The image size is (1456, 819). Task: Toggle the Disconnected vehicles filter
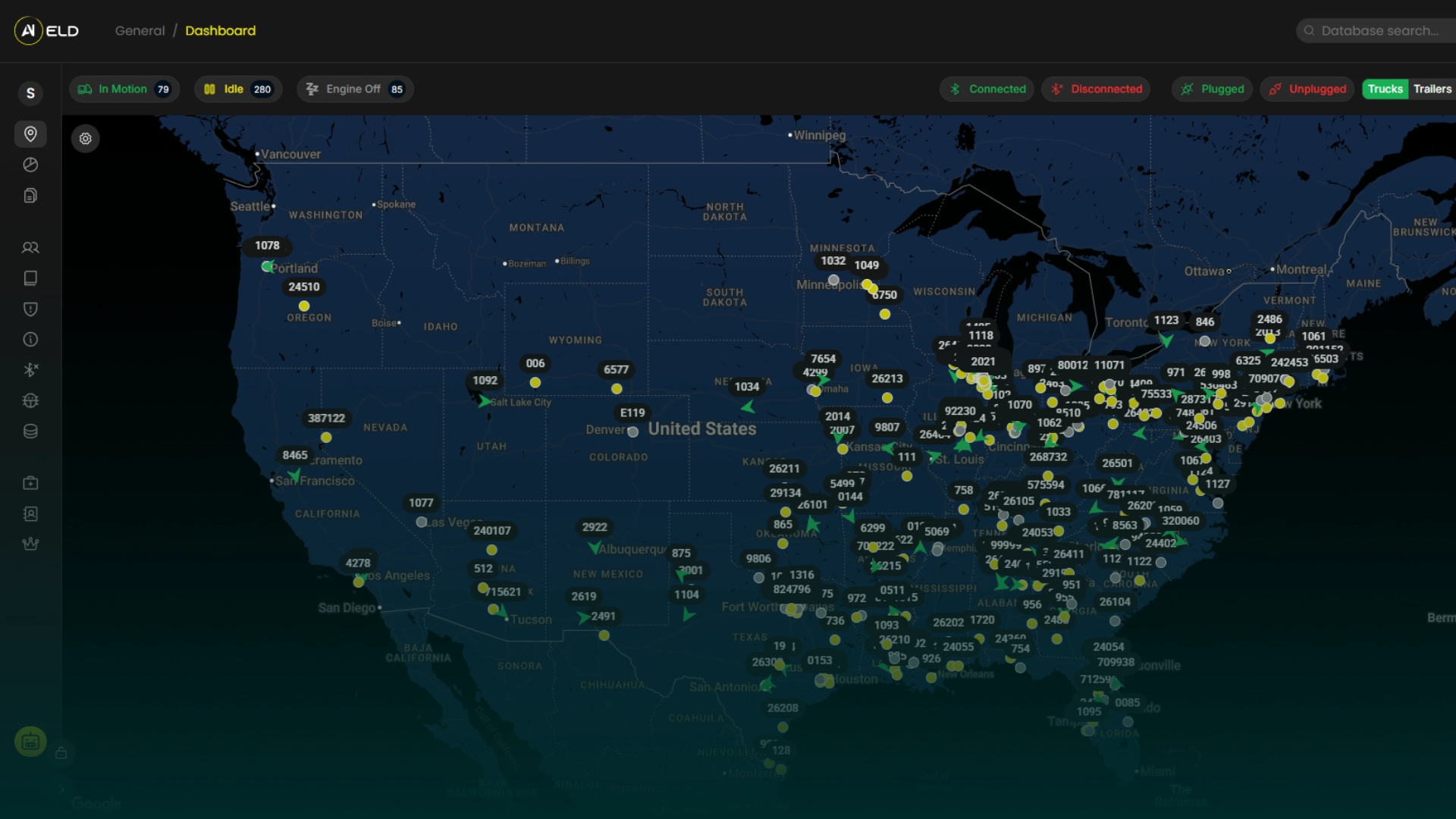click(1095, 89)
